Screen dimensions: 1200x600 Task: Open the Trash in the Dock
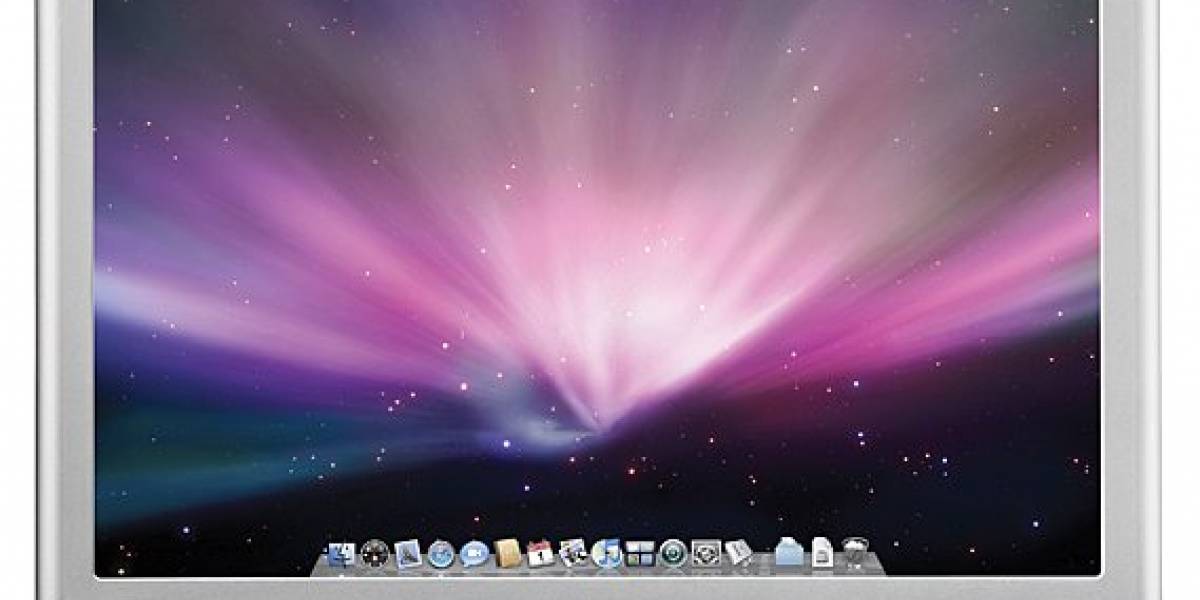click(855, 552)
